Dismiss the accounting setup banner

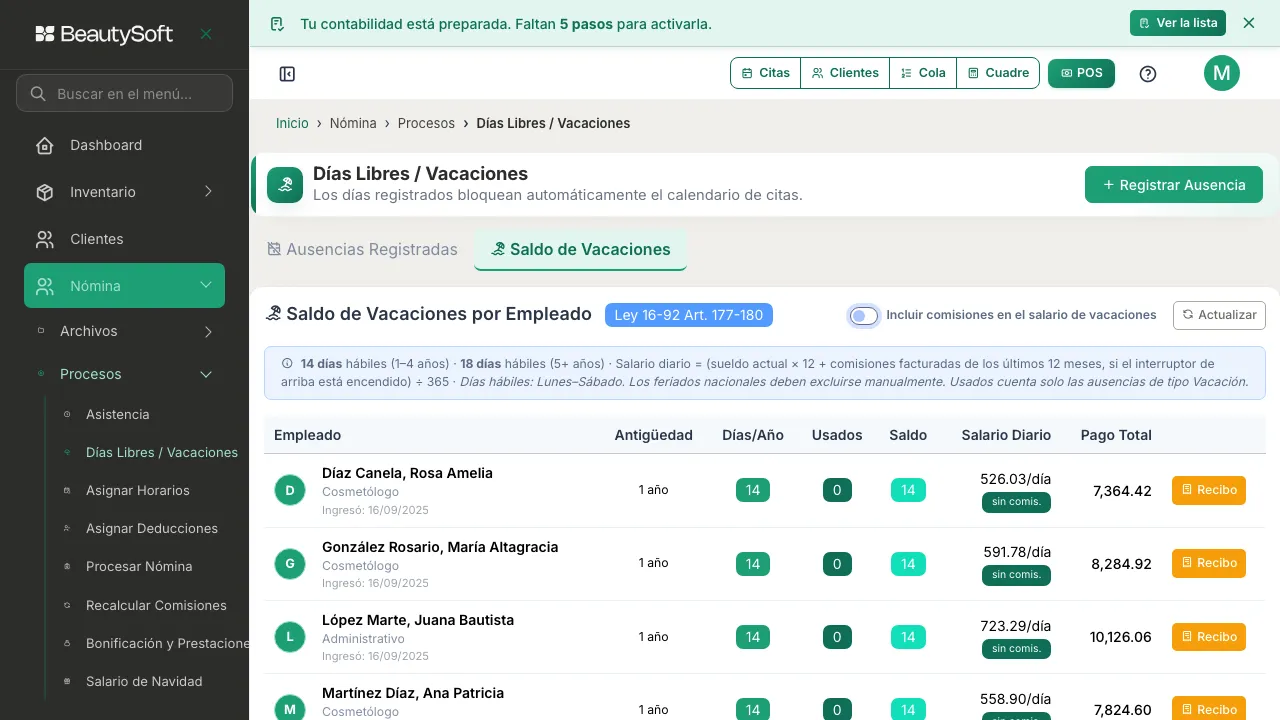pos(1249,23)
